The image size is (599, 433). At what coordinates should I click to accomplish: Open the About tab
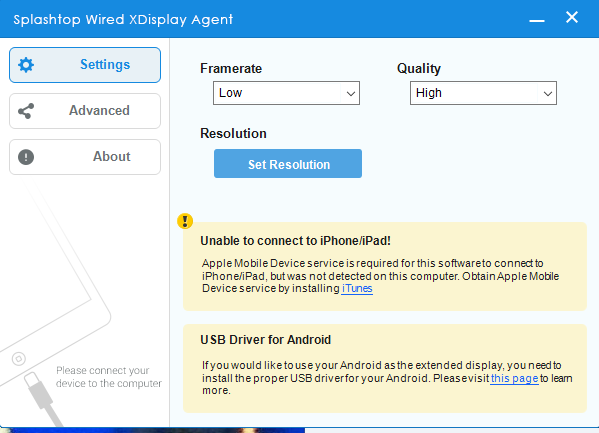pos(85,157)
